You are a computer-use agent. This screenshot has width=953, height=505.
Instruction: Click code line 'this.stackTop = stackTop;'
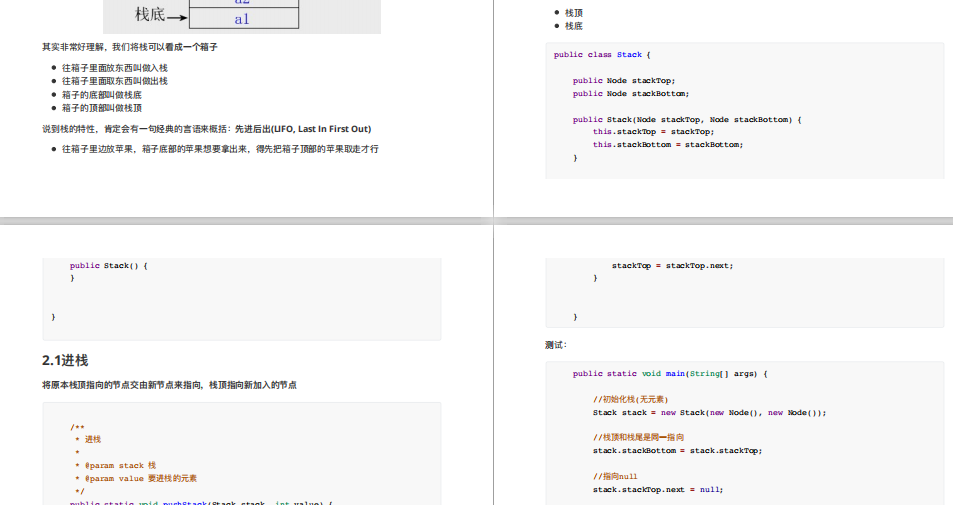[x=653, y=131]
